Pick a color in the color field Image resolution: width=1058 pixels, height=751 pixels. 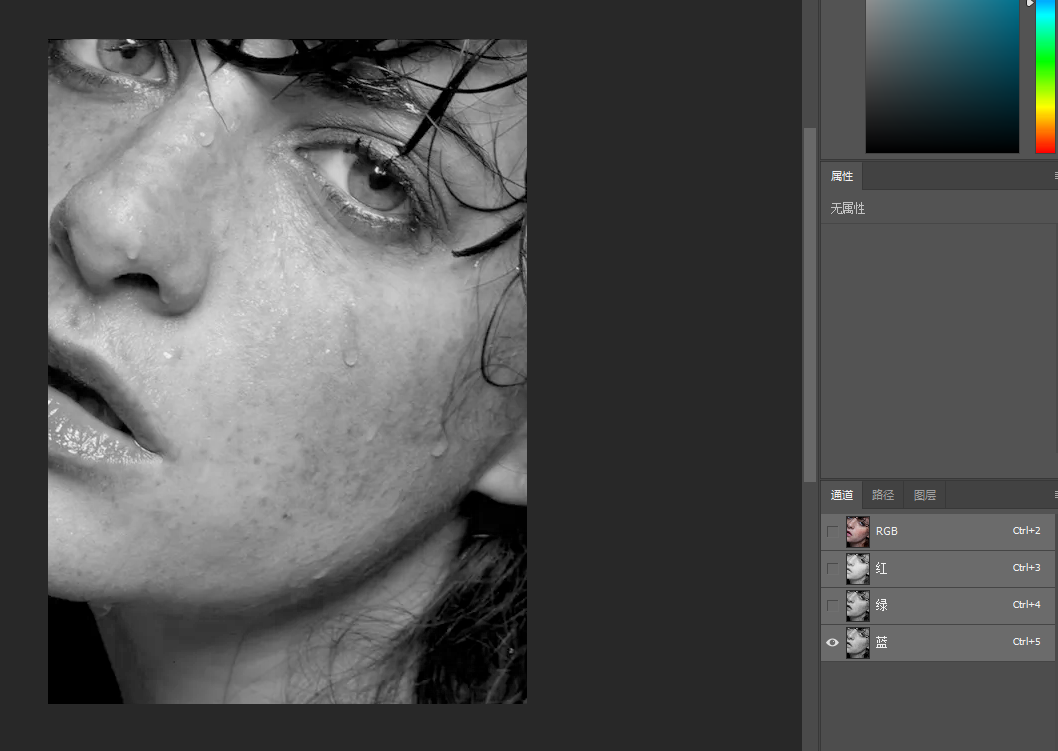tap(942, 76)
